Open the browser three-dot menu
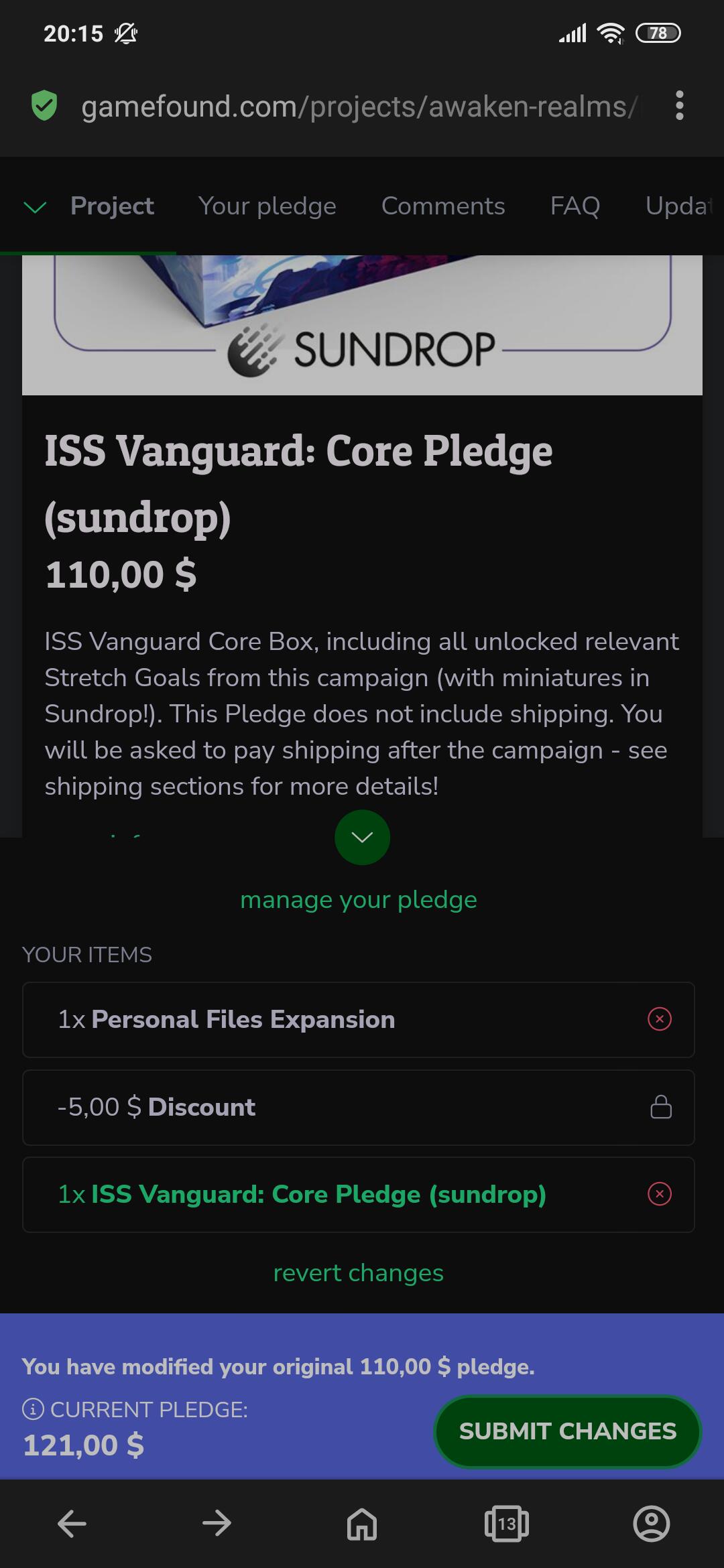 coord(680,106)
